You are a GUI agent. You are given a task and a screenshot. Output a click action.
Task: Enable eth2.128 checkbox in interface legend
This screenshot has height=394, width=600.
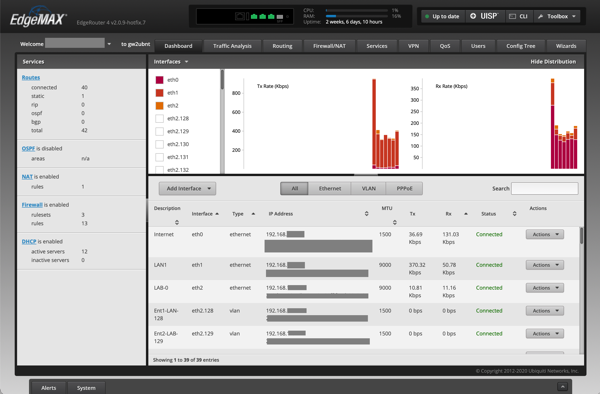[x=160, y=118]
